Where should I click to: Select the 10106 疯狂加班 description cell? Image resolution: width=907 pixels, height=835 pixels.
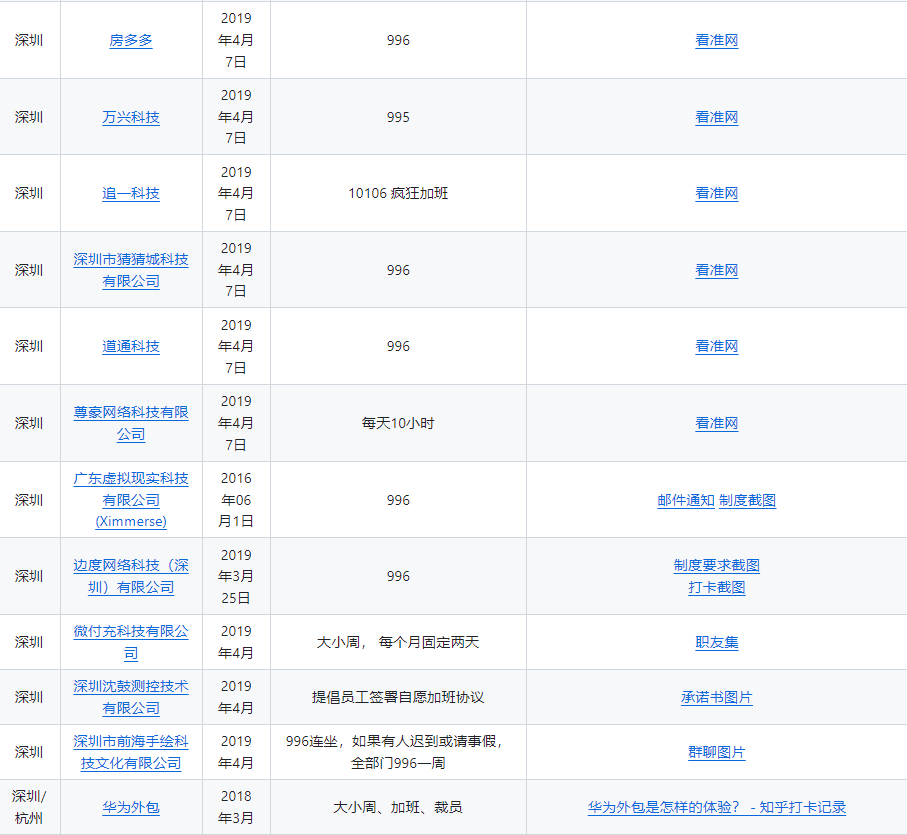pos(398,194)
